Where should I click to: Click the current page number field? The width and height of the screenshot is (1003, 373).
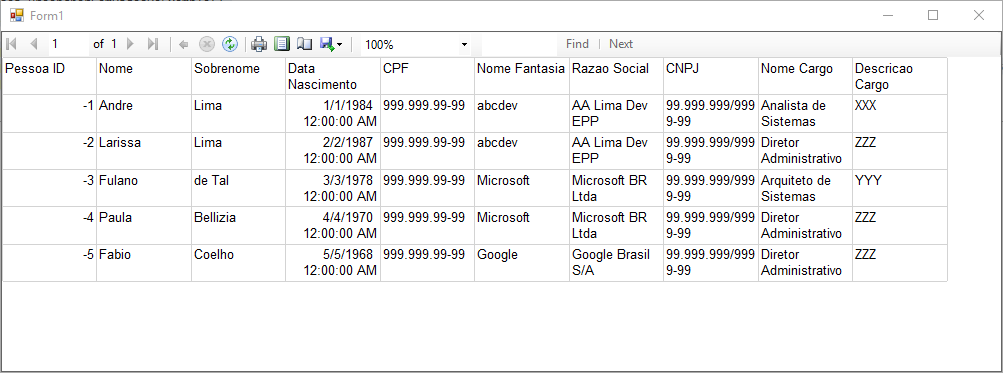coord(68,44)
